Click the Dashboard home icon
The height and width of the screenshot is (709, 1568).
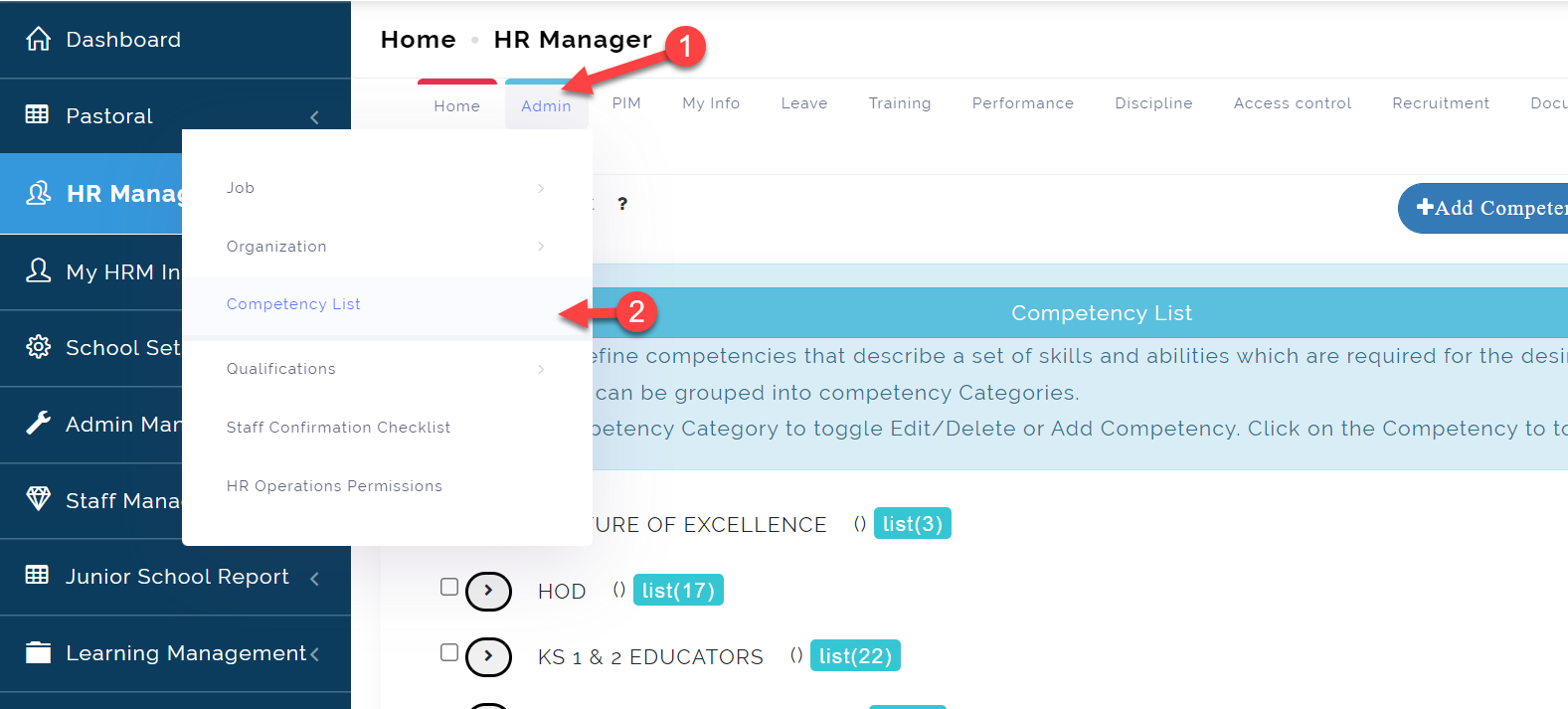[x=38, y=39]
